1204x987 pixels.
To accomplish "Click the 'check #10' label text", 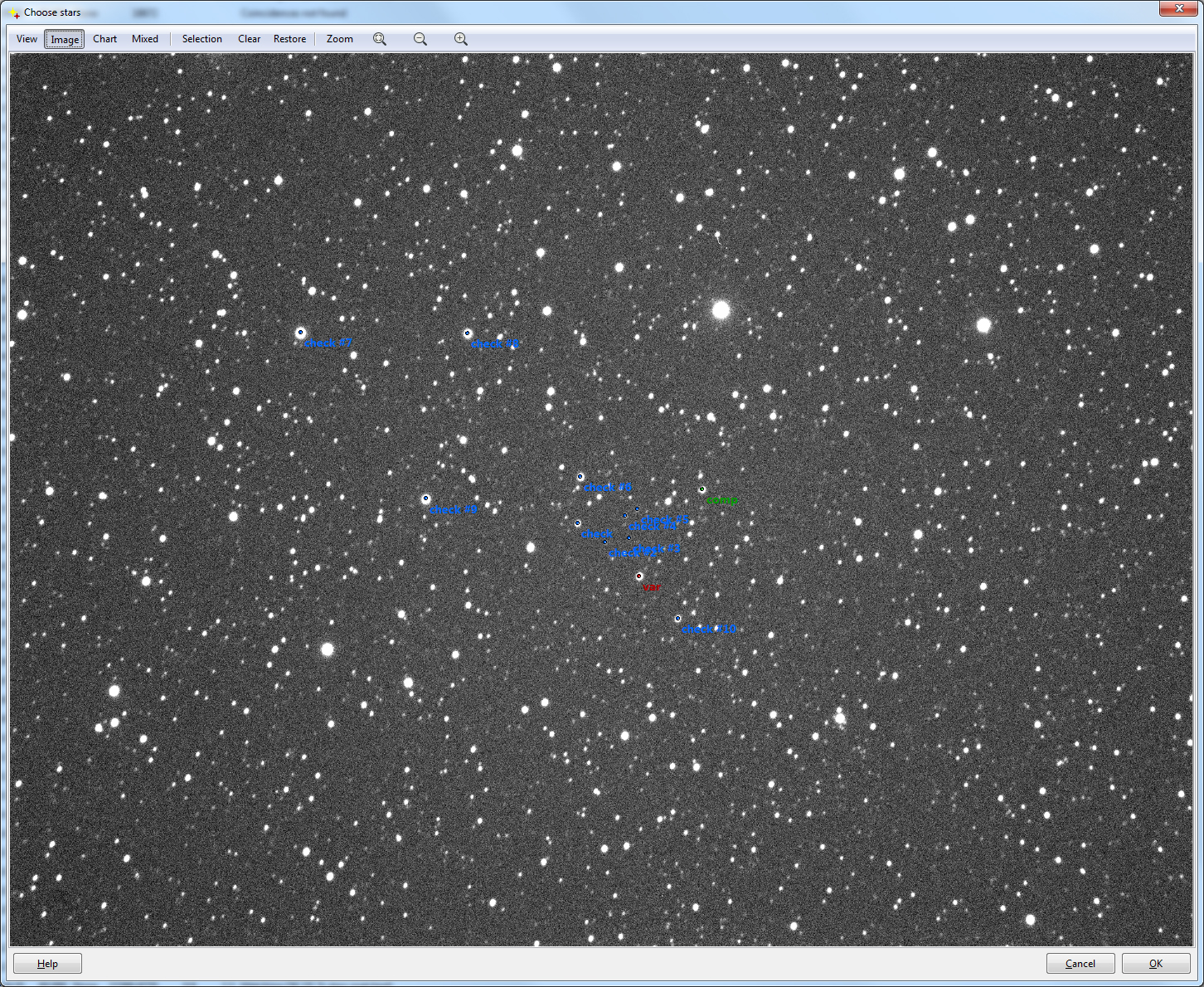I will [709, 630].
